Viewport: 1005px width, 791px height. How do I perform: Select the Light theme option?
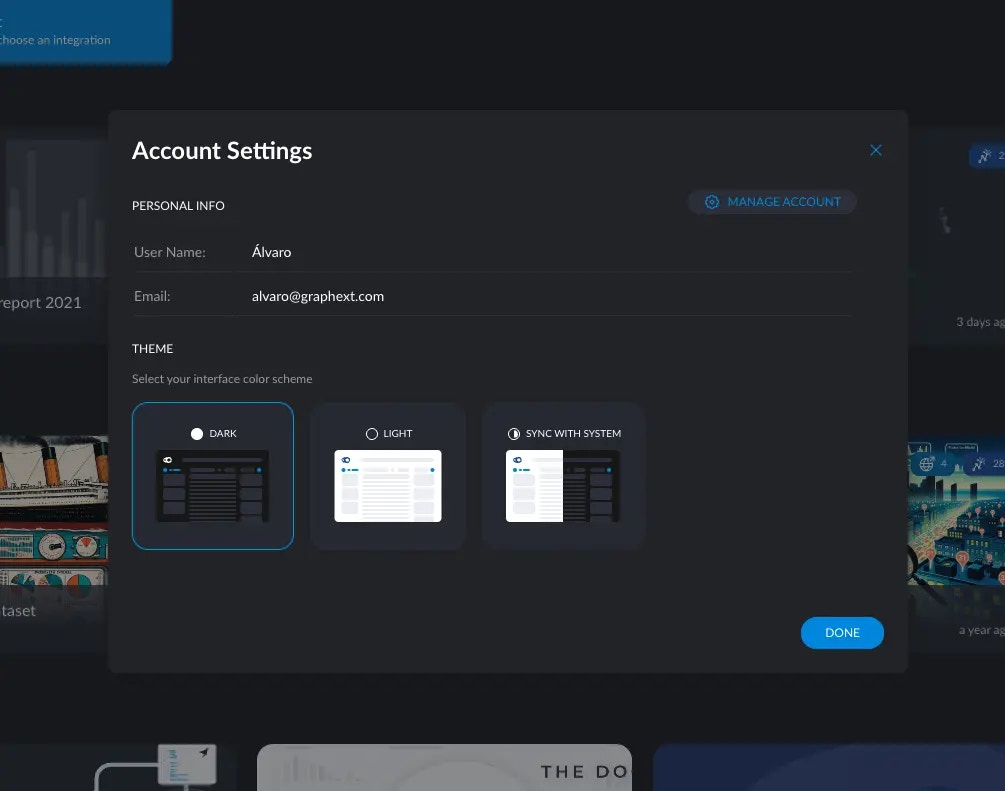388,476
